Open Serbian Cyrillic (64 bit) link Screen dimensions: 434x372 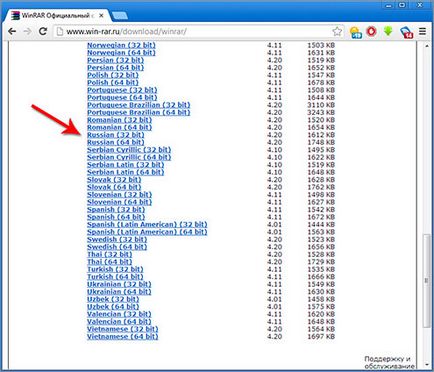[x=129, y=157]
